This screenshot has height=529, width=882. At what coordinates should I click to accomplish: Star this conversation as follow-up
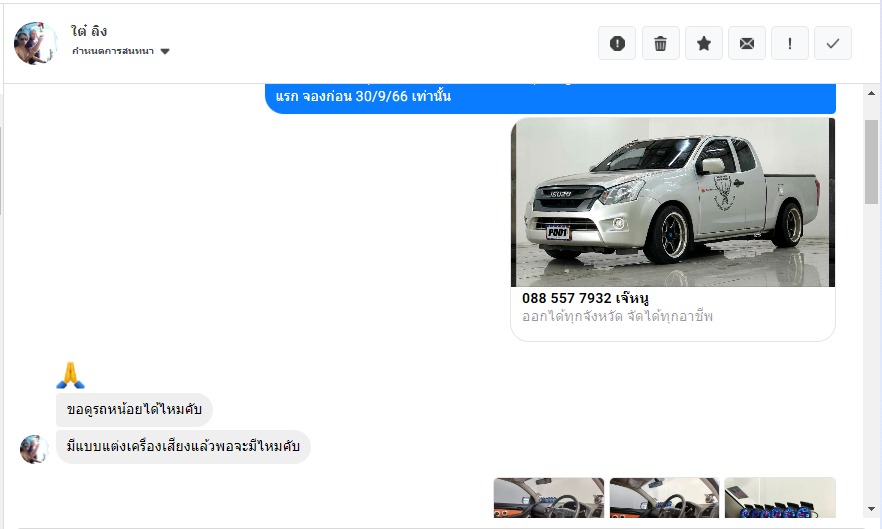(704, 43)
